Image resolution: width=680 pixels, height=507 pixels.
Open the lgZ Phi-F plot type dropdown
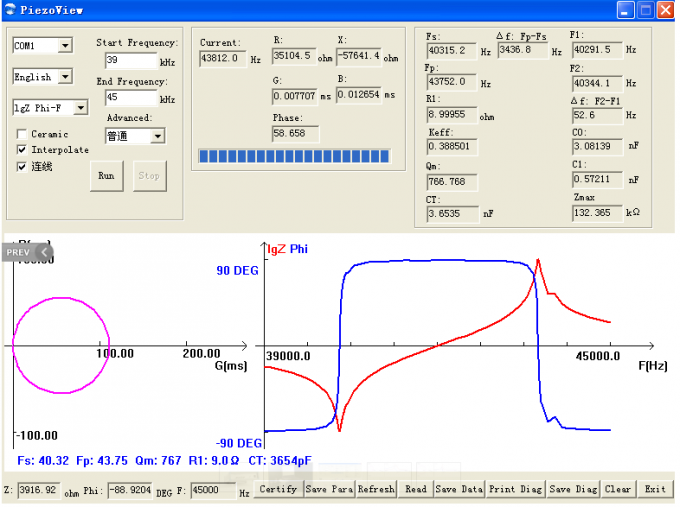pos(81,108)
